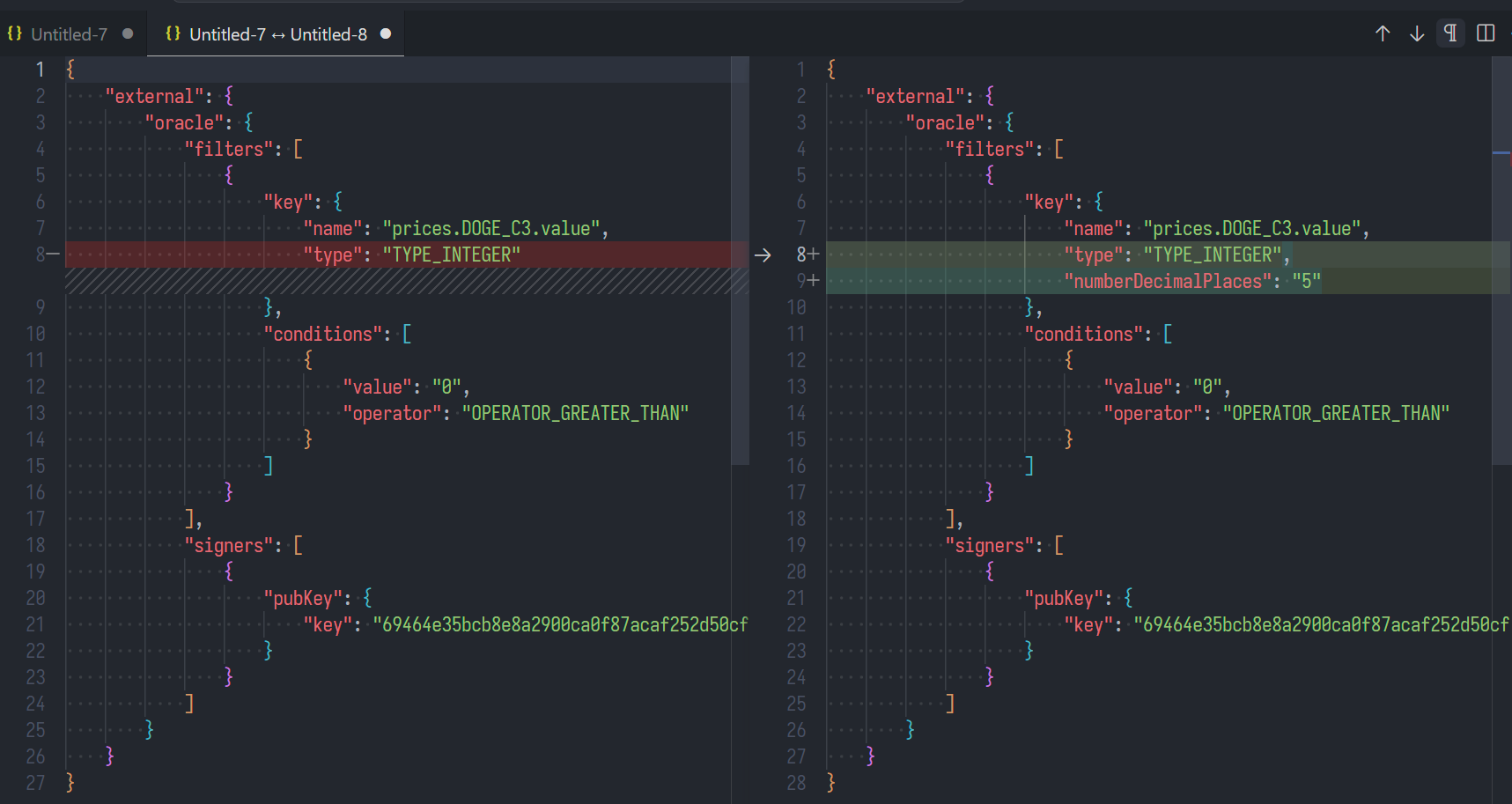The height and width of the screenshot is (804, 1512).
Task: Toggle render whitespace off via the highlighted ¶ toggle
Action: (1450, 33)
